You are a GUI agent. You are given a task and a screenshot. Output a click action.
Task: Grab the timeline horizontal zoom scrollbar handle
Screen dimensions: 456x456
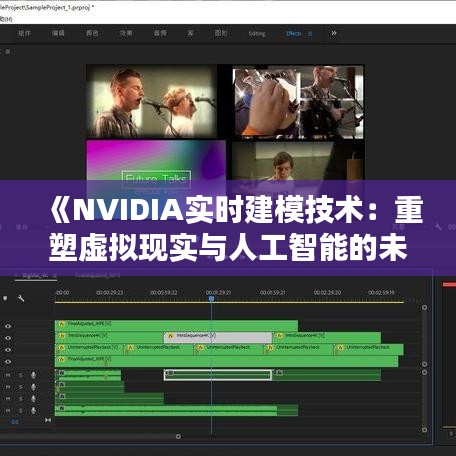click(x=178, y=436)
